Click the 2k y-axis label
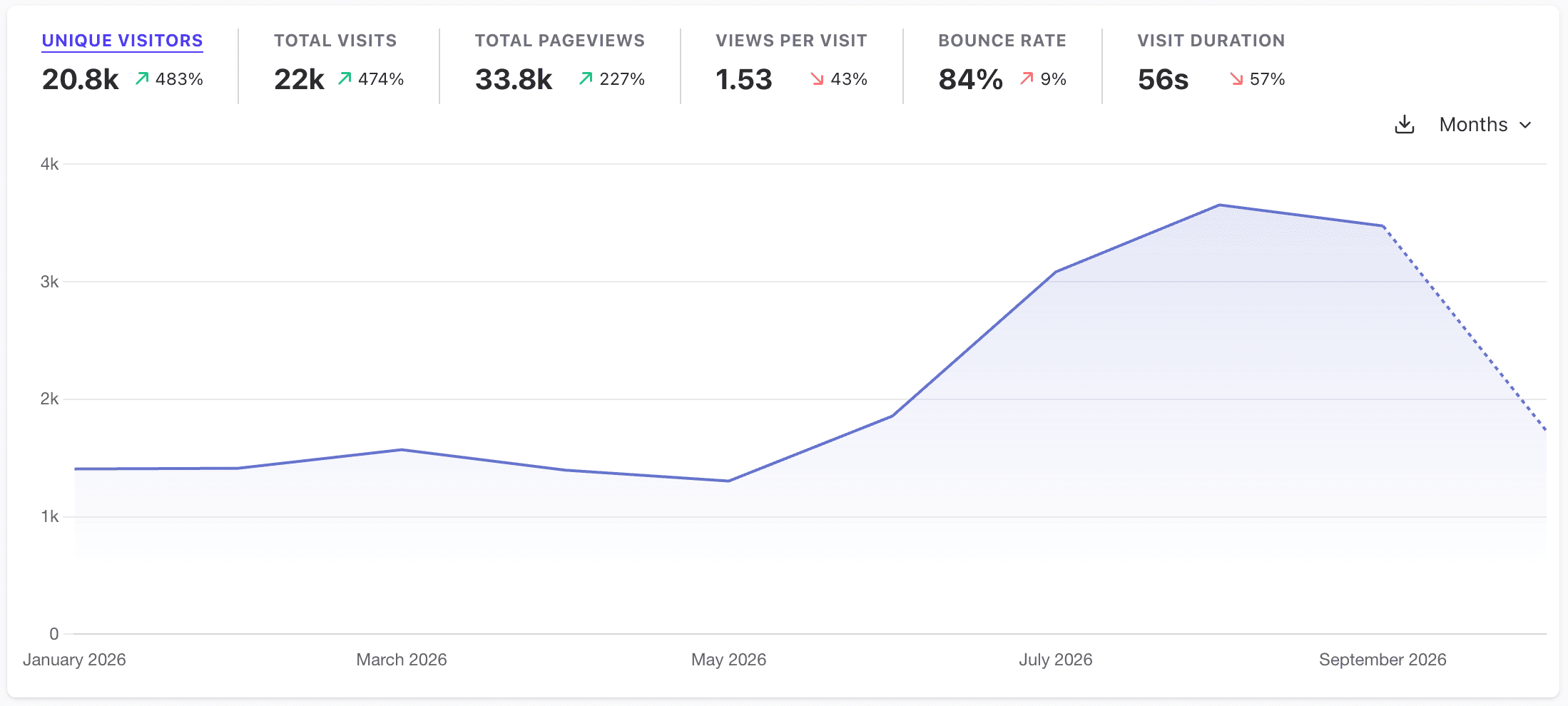Image resolution: width=1568 pixels, height=706 pixels. (49, 399)
